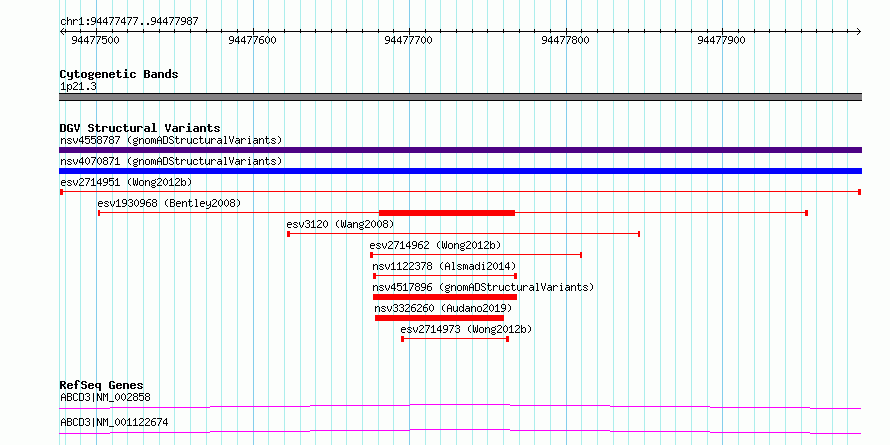The width and height of the screenshot is (890, 445).
Task: Open variant label esv2714951 (Wong2012b)
Action: pyautogui.click(x=127, y=182)
